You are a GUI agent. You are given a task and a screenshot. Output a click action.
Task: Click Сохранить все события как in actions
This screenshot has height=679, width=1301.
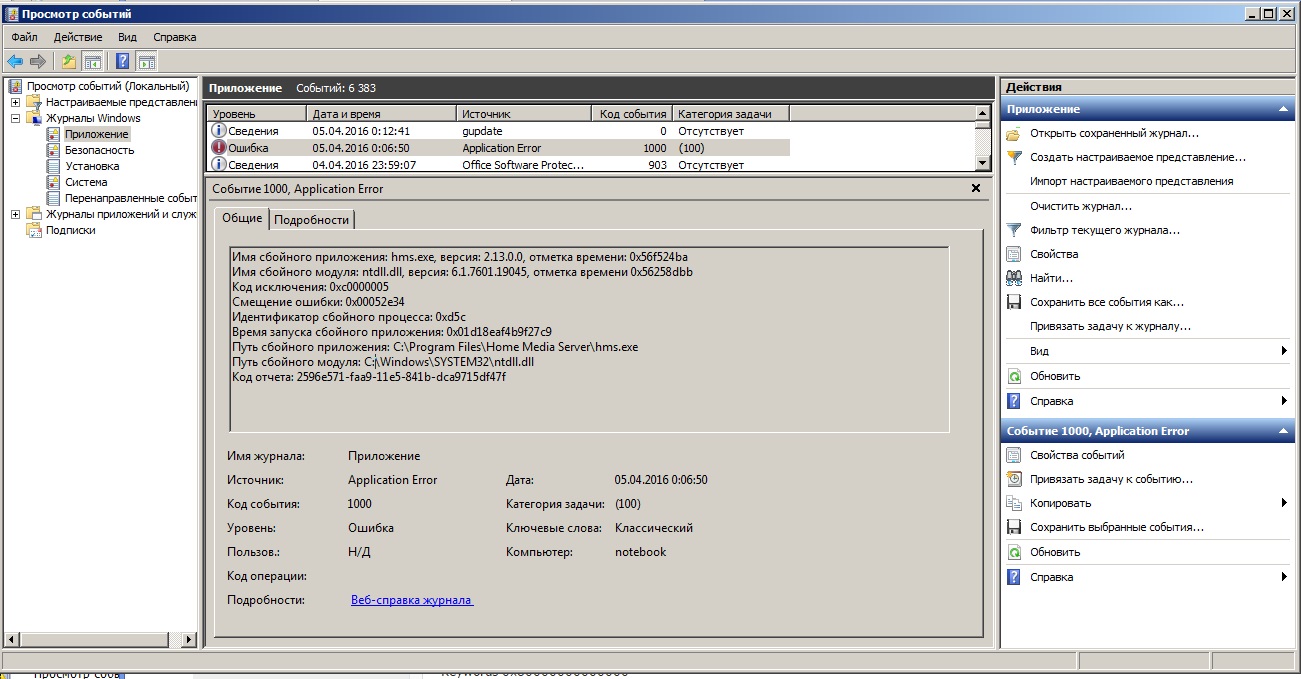click(x=1106, y=302)
